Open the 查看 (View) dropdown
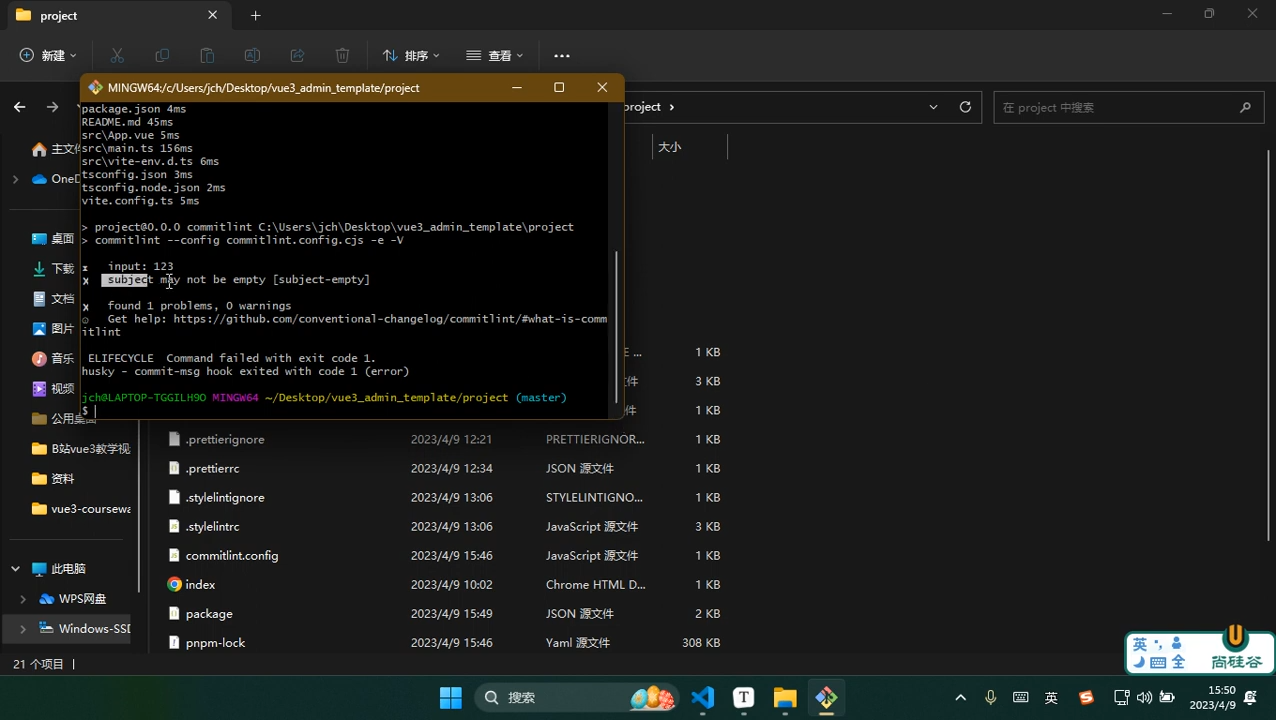Image resolution: width=1276 pixels, height=720 pixels. point(495,55)
